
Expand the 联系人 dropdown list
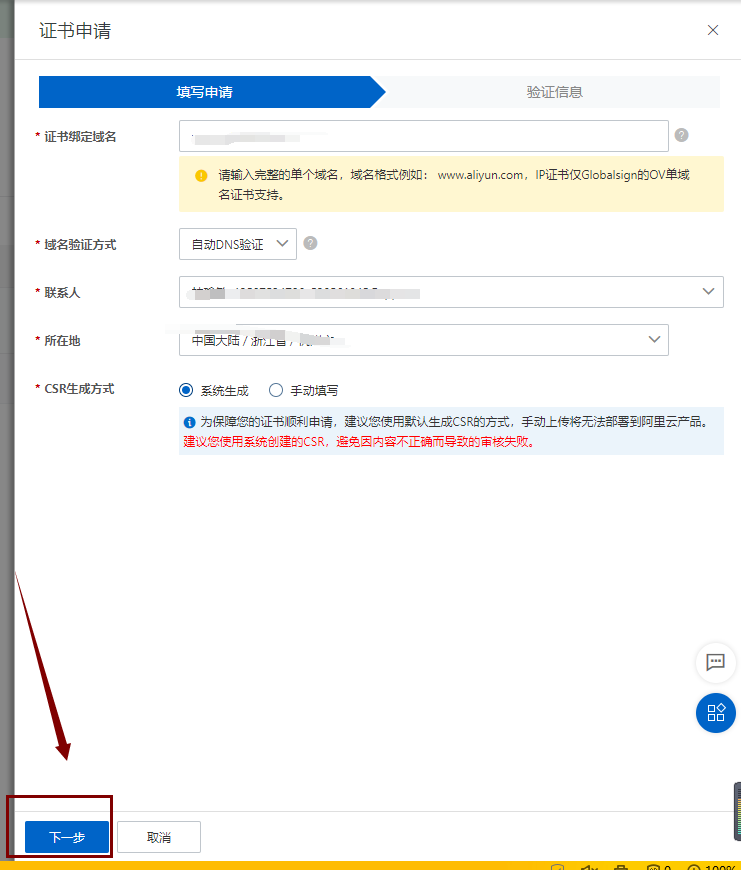coord(450,292)
